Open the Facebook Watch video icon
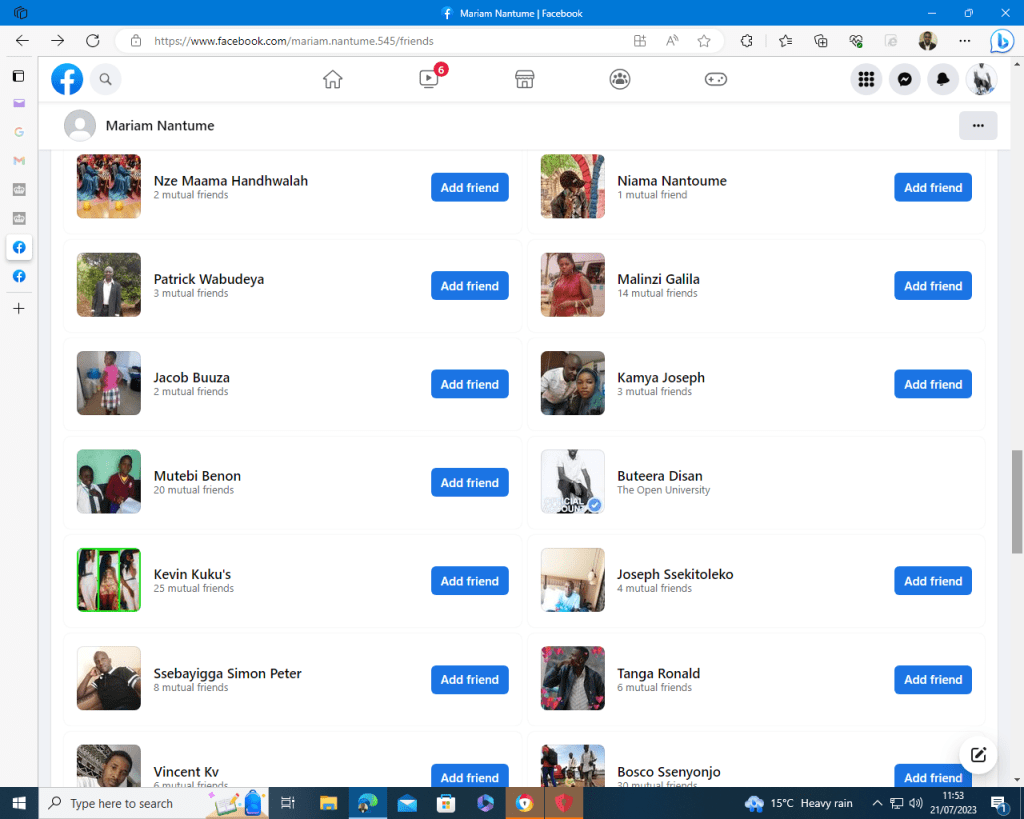The image size is (1024, 819). (428, 80)
